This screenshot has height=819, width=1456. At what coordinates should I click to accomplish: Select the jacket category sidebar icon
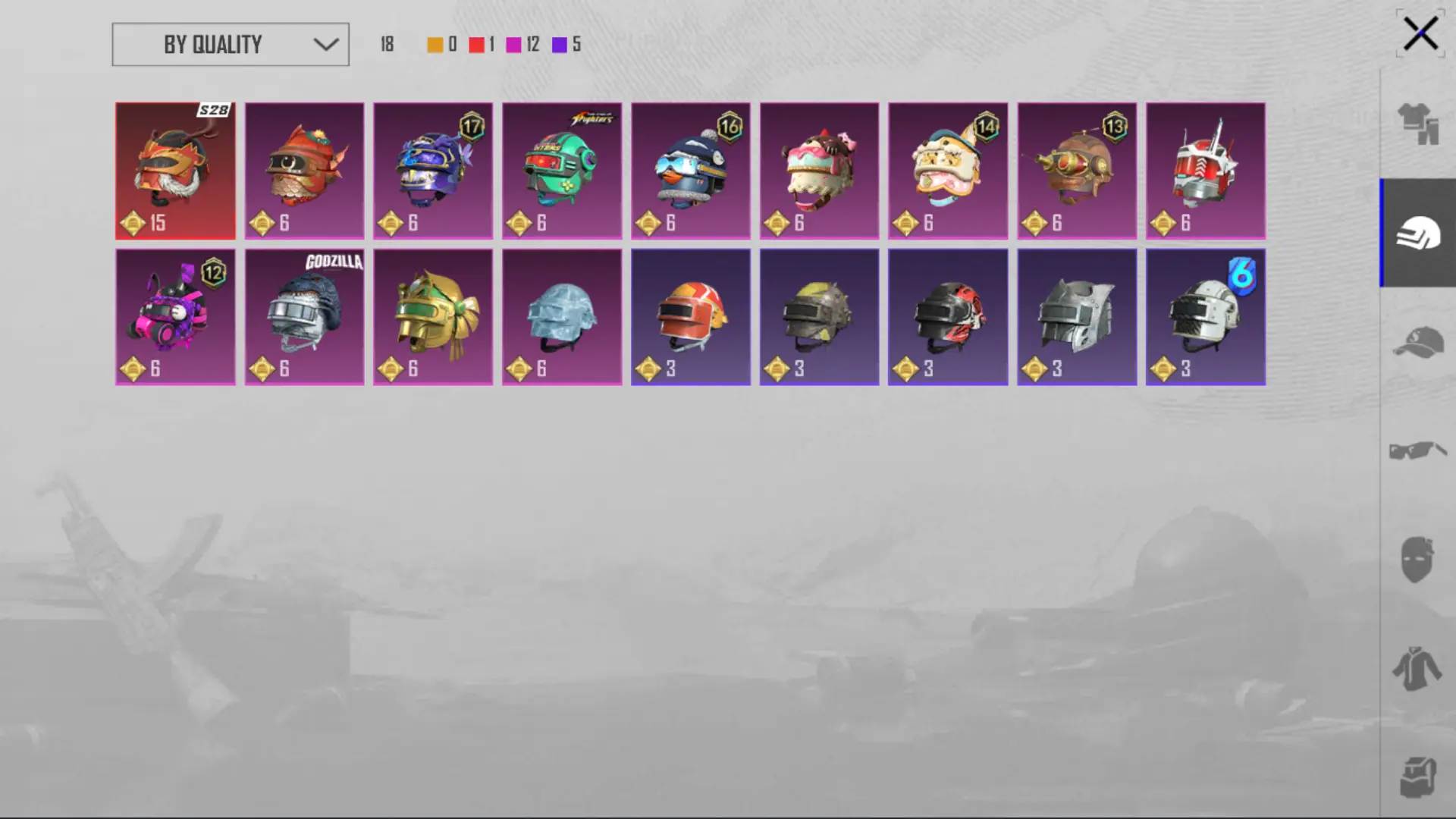point(1417,668)
